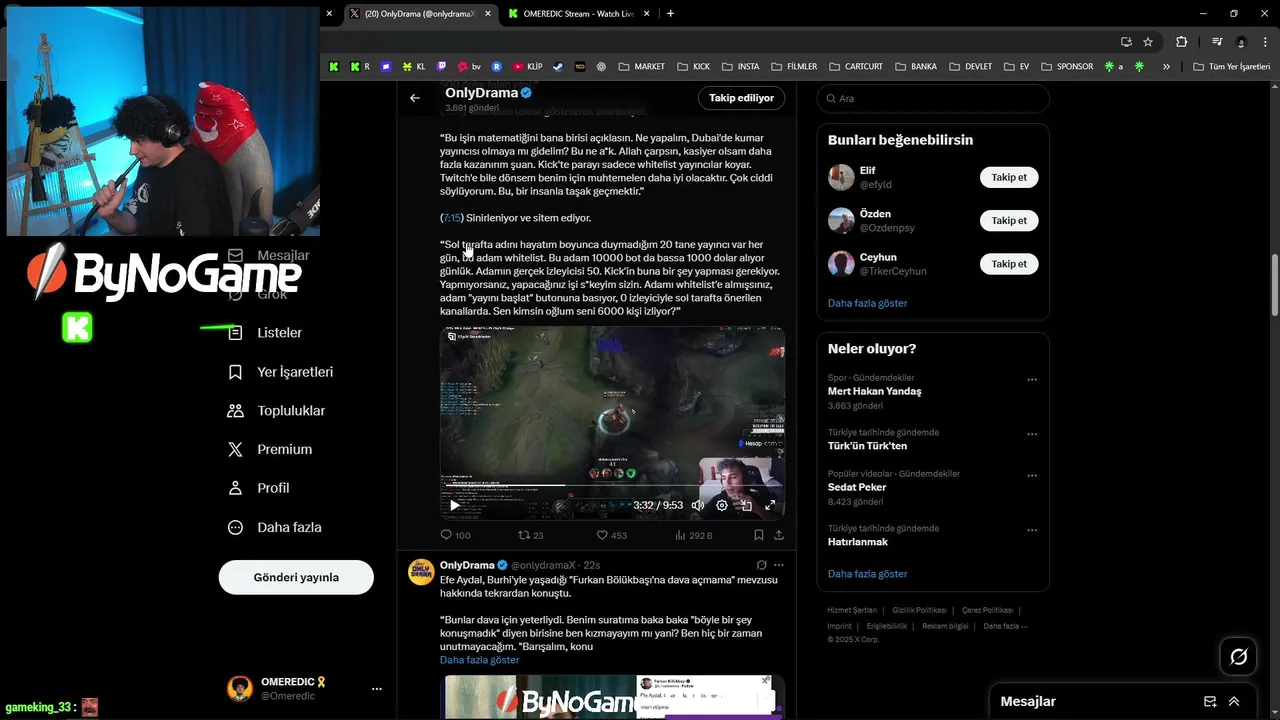The image size is (1280, 720).
Task: Show more trends under Hatırlanmak
Action: [868, 574]
